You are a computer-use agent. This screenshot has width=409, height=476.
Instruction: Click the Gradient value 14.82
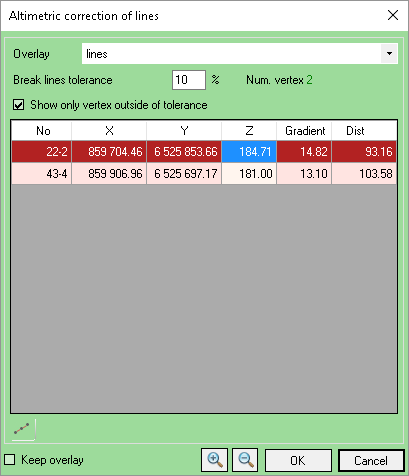pyautogui.click(x=304, y=152)
